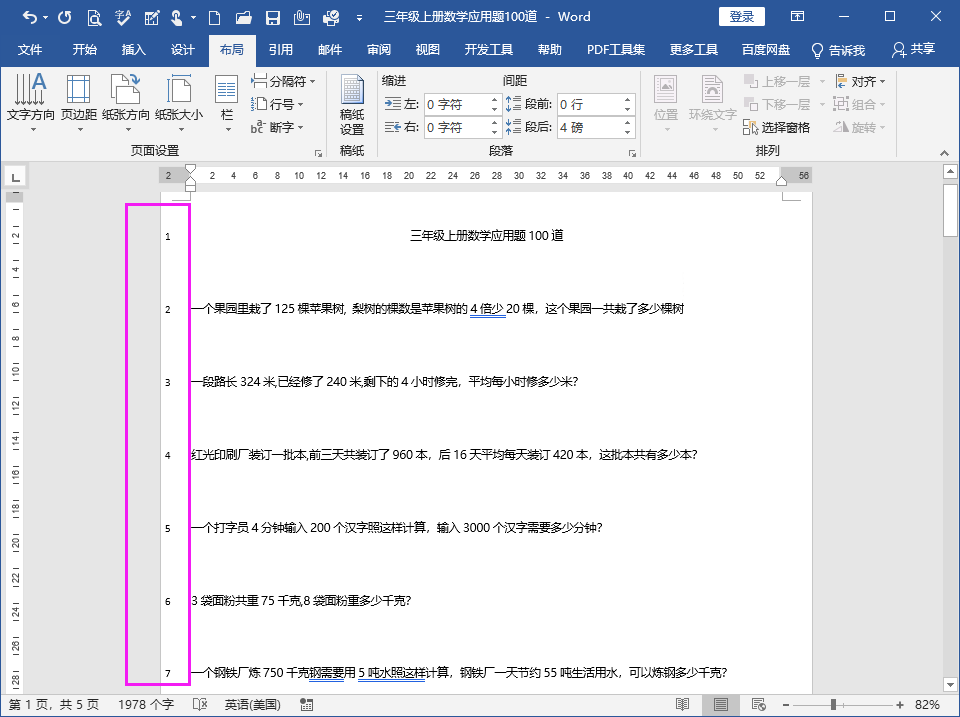This screenshot has width=960, height=717.
Task: Open Print Preview from quick access toolbar
Action: coord(94,17)
